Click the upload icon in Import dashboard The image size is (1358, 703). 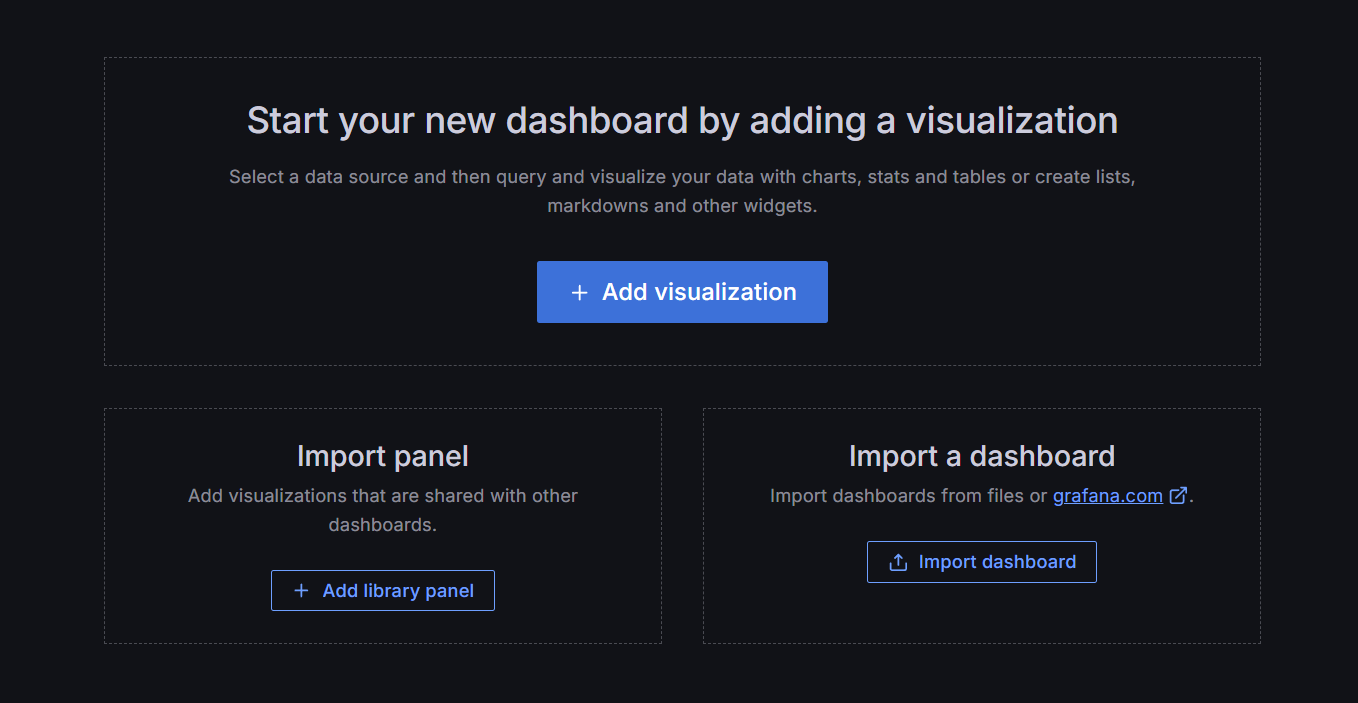click(x=898, y=562)
